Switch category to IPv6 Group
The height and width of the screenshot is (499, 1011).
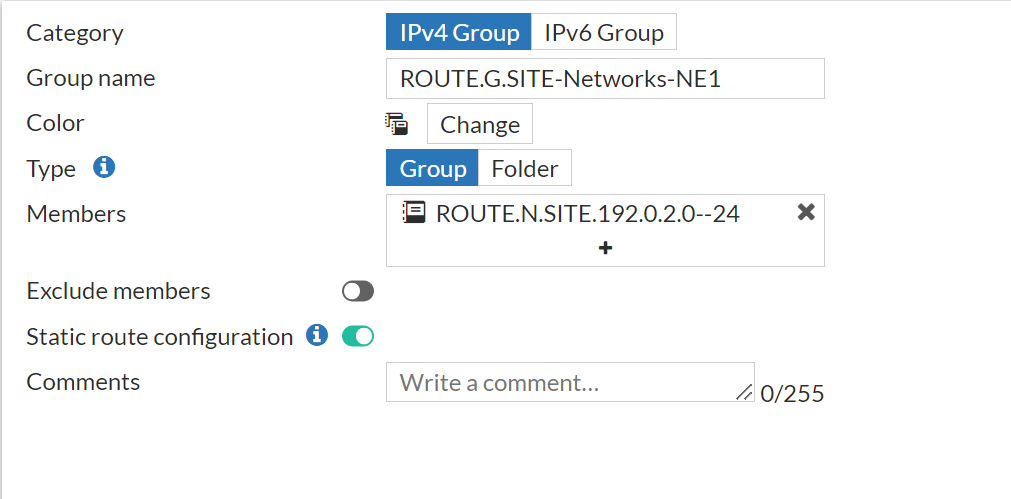click(603, 32)
